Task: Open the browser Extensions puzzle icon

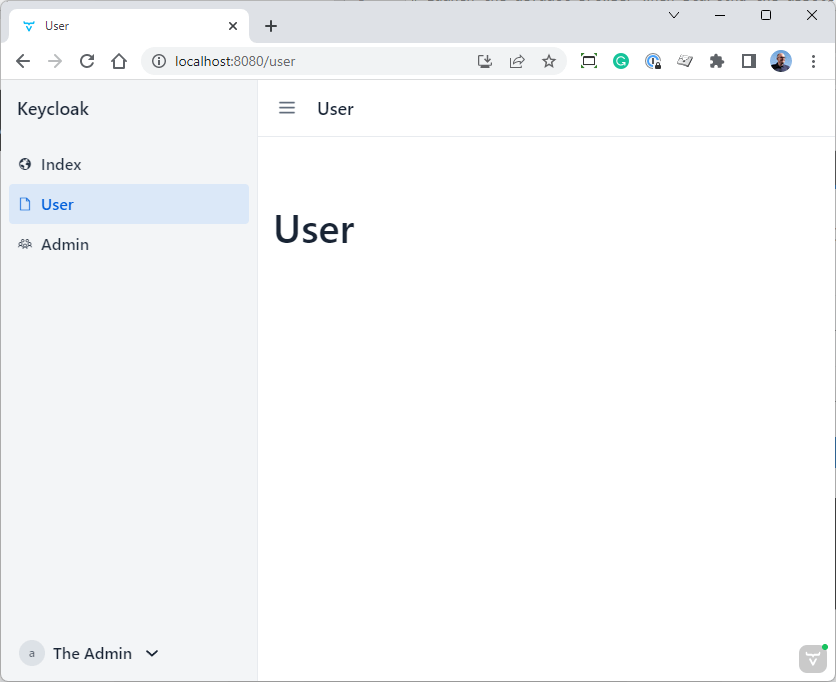Action: tap(717, 61)
